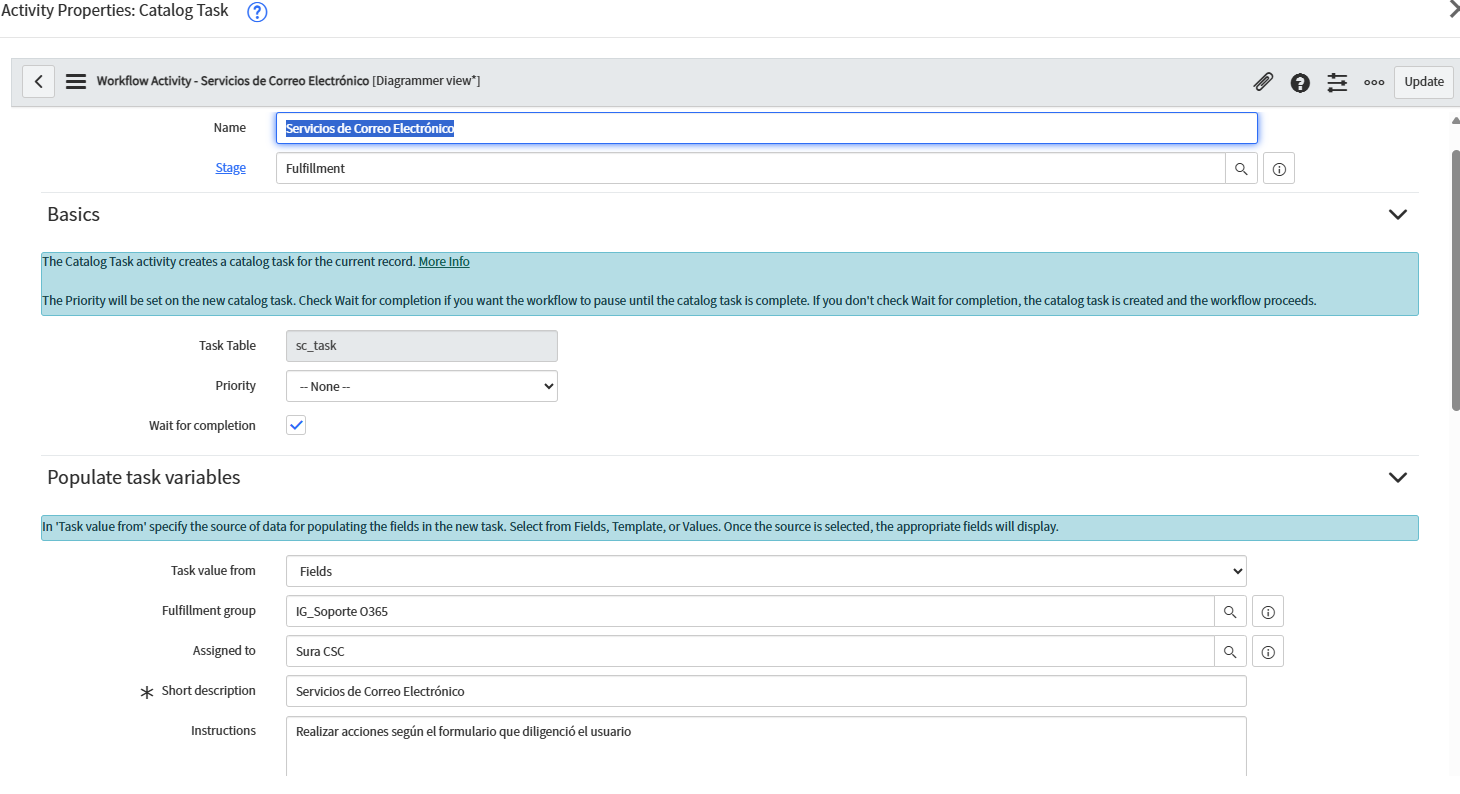Open the help question mark in header bar
The height and width of the screenshot is (794, 1460).
[1300, 83]
